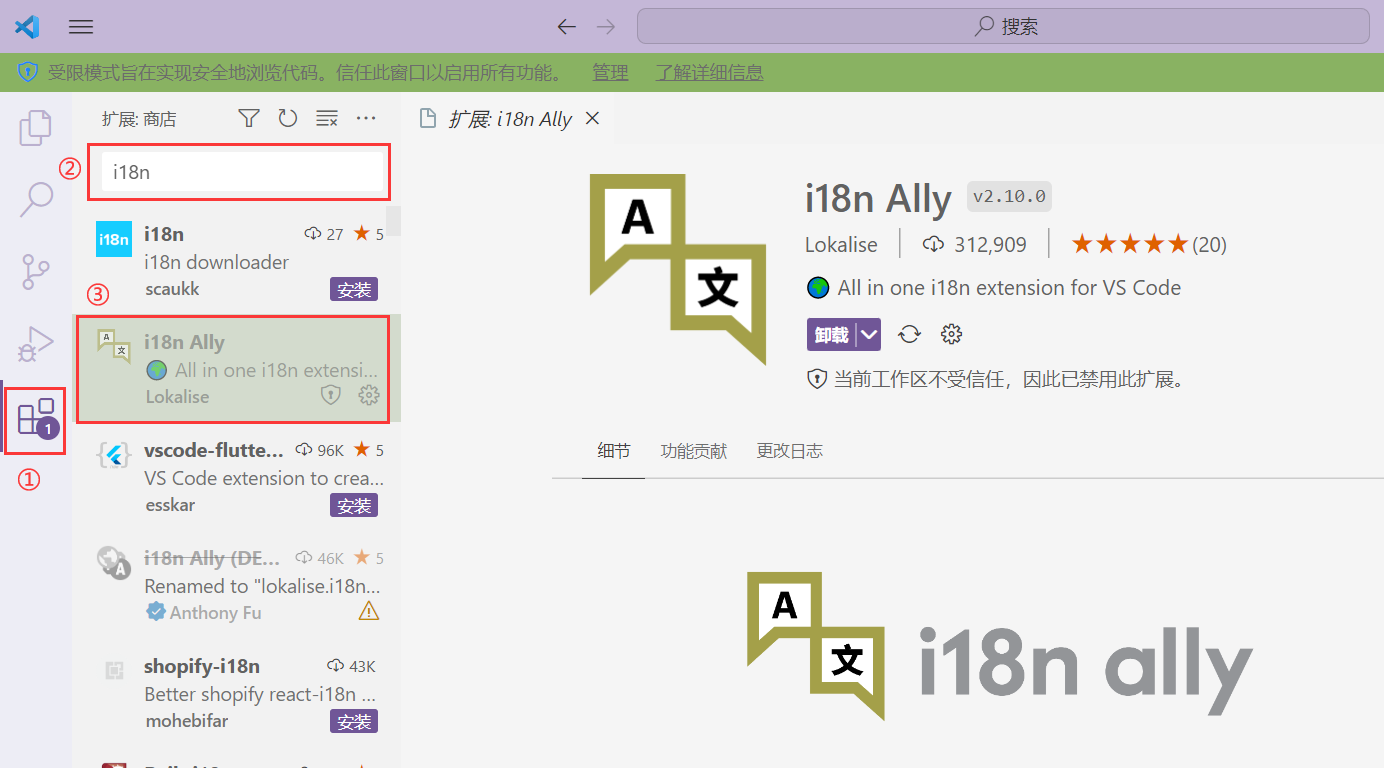Click the title bar search box
Image resolution: width=1384 pixels, height=768 pixels.
(x=1003, y=26)
